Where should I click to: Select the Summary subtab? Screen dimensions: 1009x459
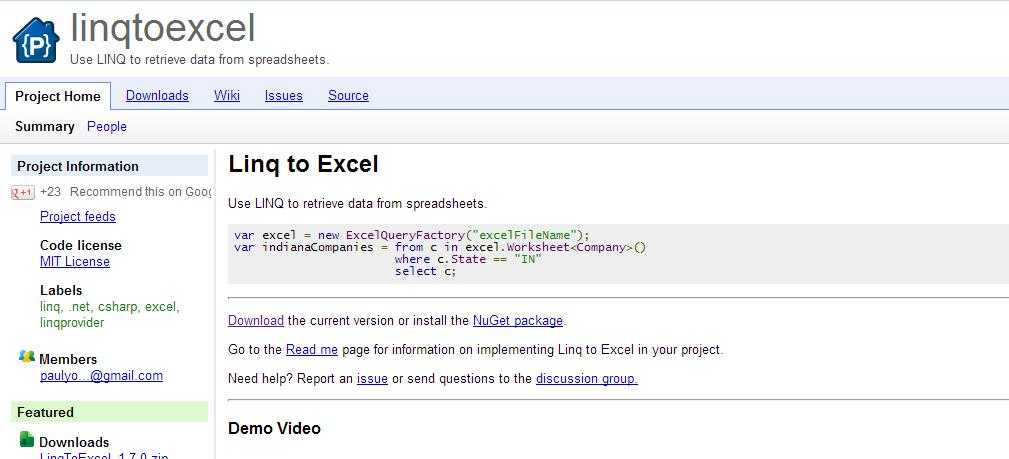point(44,126)
